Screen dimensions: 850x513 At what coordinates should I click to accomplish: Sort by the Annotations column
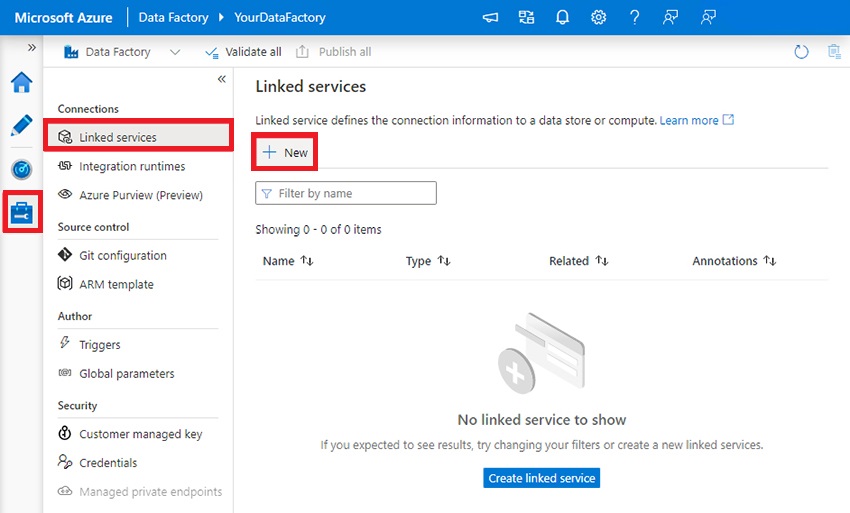[x=734, y=261]
